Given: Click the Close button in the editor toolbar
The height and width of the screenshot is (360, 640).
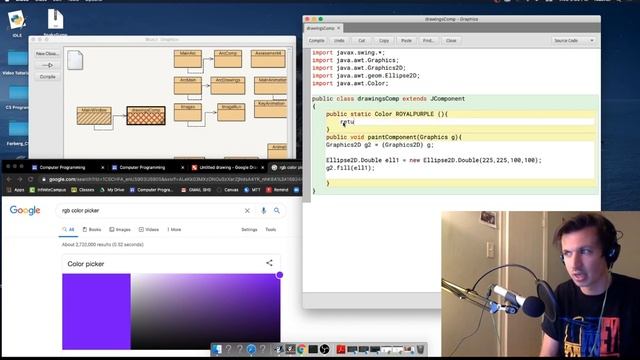Looking at the screenshot, I should click(451, 40).
